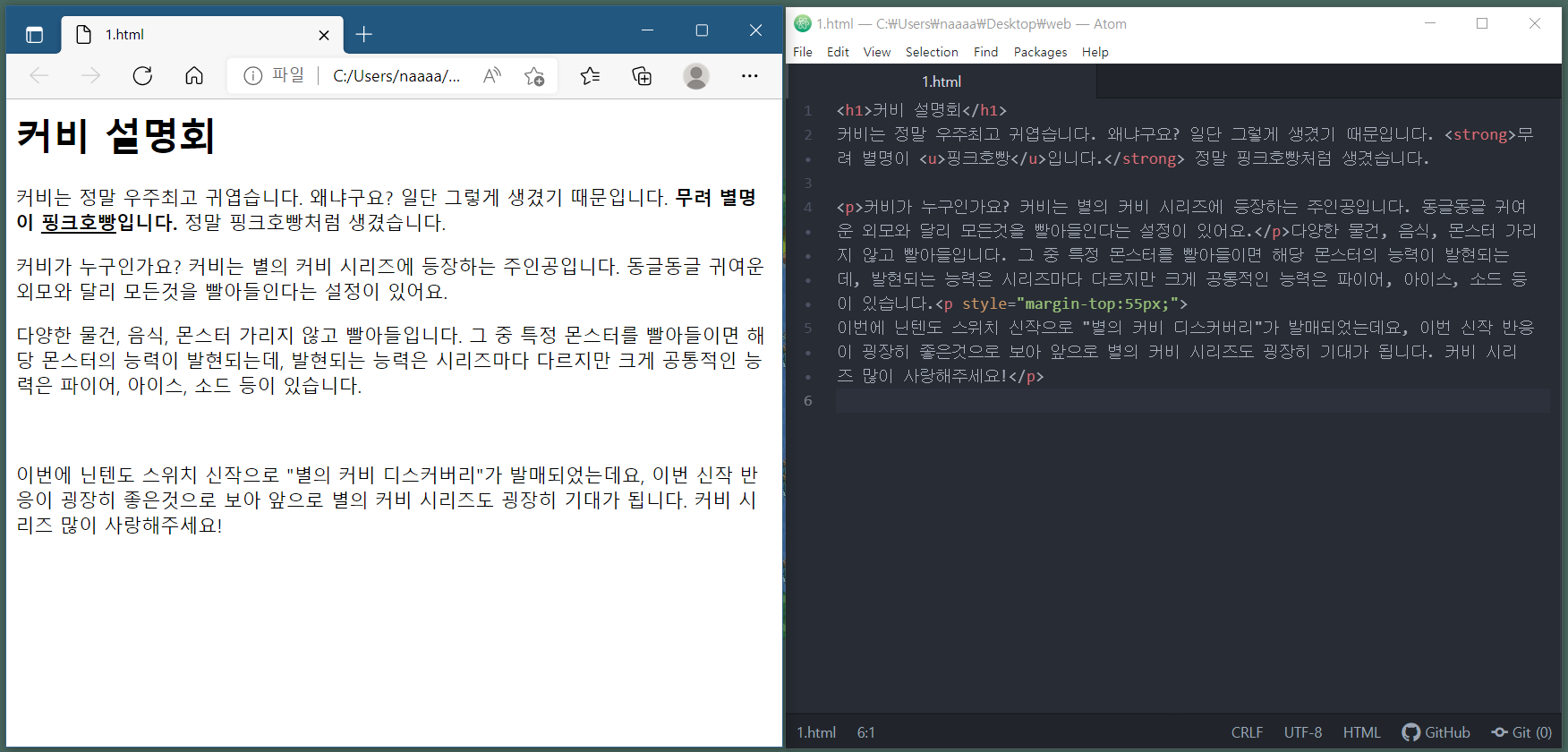Open Atom Find menu
This screenshot has width=1568, height=752.
click(x=985, y=52)
